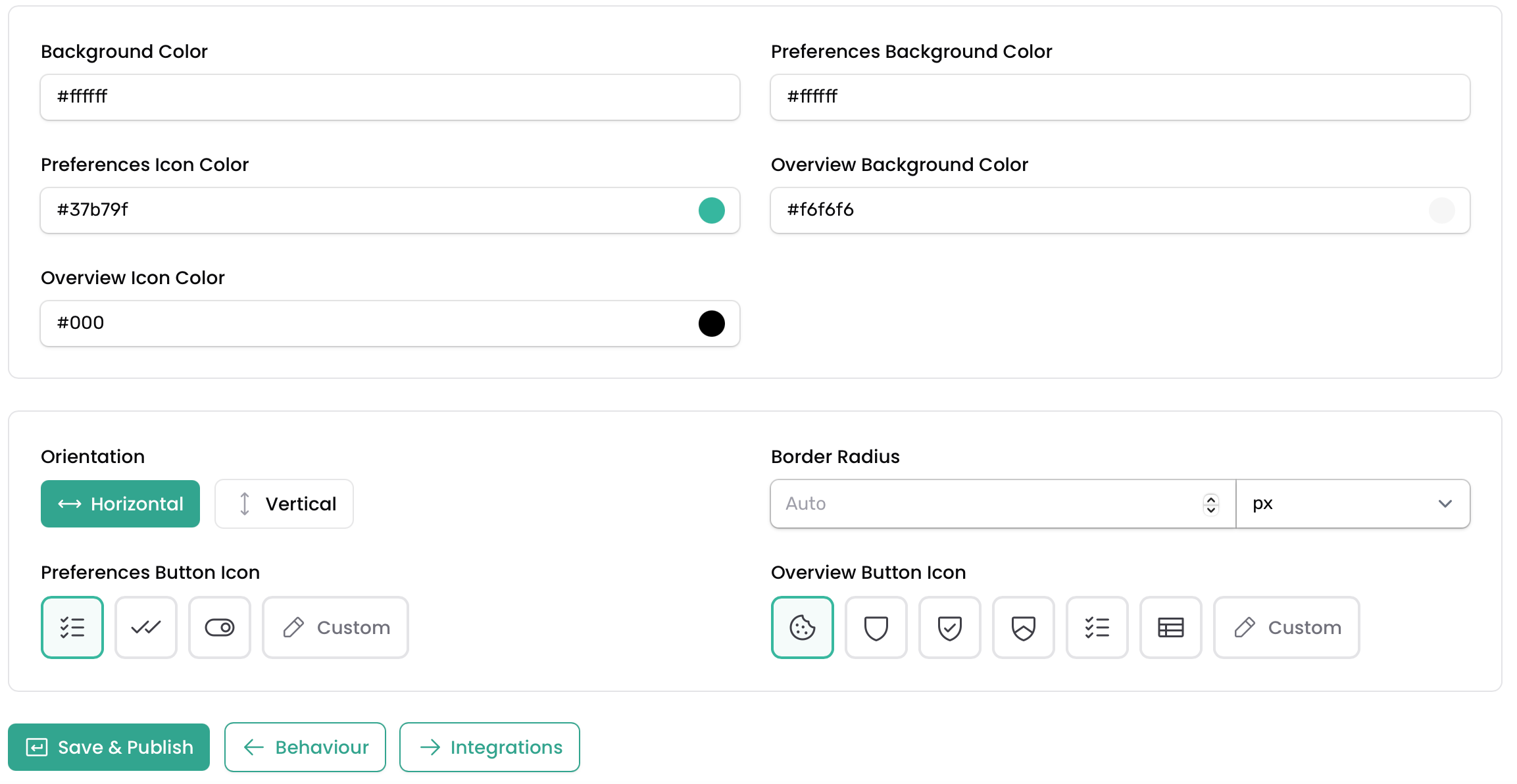
Task: Choose the double-checkmark Preferences Button Icon
Action: coord(146,627)
